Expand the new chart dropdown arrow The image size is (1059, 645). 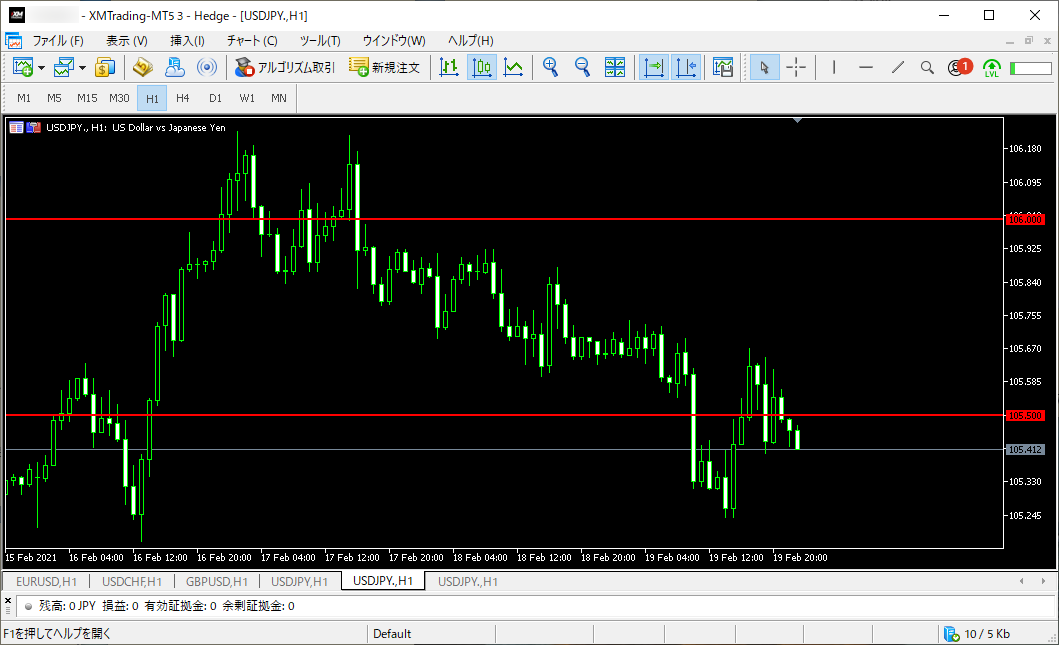point(41,68)
